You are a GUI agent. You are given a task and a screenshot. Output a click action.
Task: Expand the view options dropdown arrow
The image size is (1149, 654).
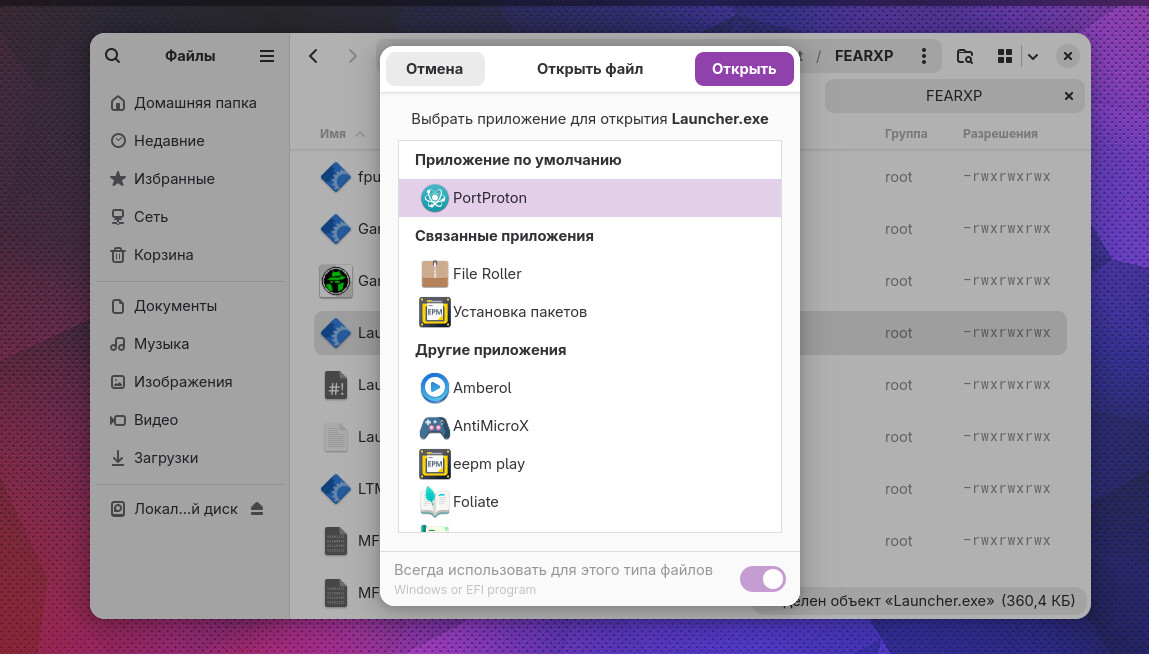[x=1033, y=56]
